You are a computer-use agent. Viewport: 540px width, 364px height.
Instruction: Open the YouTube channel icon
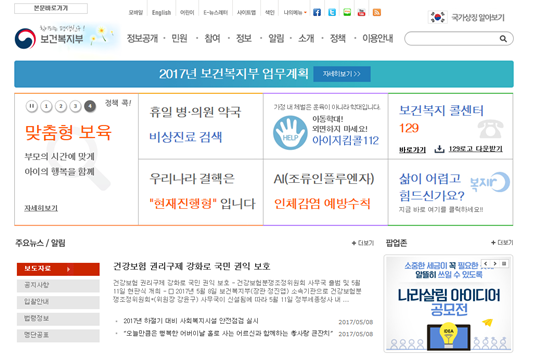point(361,12)
